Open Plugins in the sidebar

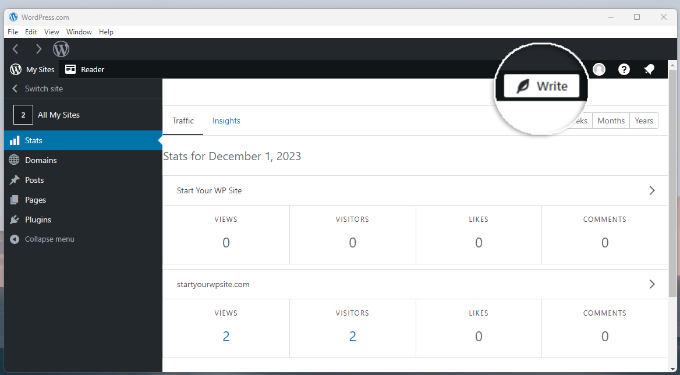[83, 220]
